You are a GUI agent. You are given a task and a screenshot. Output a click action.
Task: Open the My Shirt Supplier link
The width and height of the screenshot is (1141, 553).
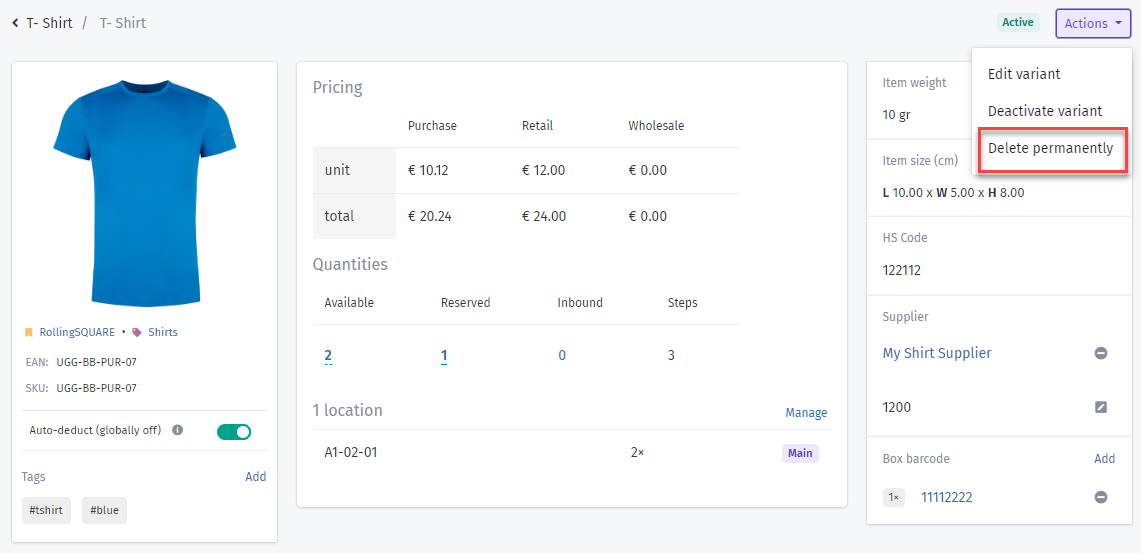[937, 353]
